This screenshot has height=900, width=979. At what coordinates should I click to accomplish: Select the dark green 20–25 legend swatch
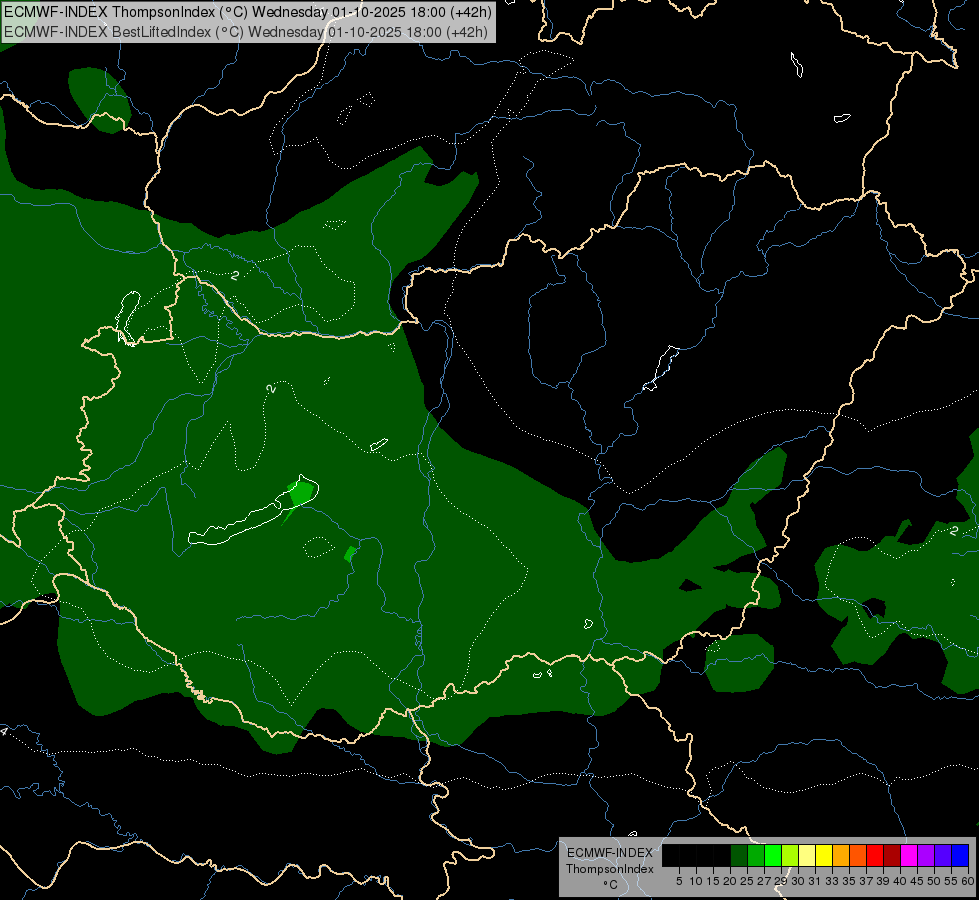tap(739, 856)
